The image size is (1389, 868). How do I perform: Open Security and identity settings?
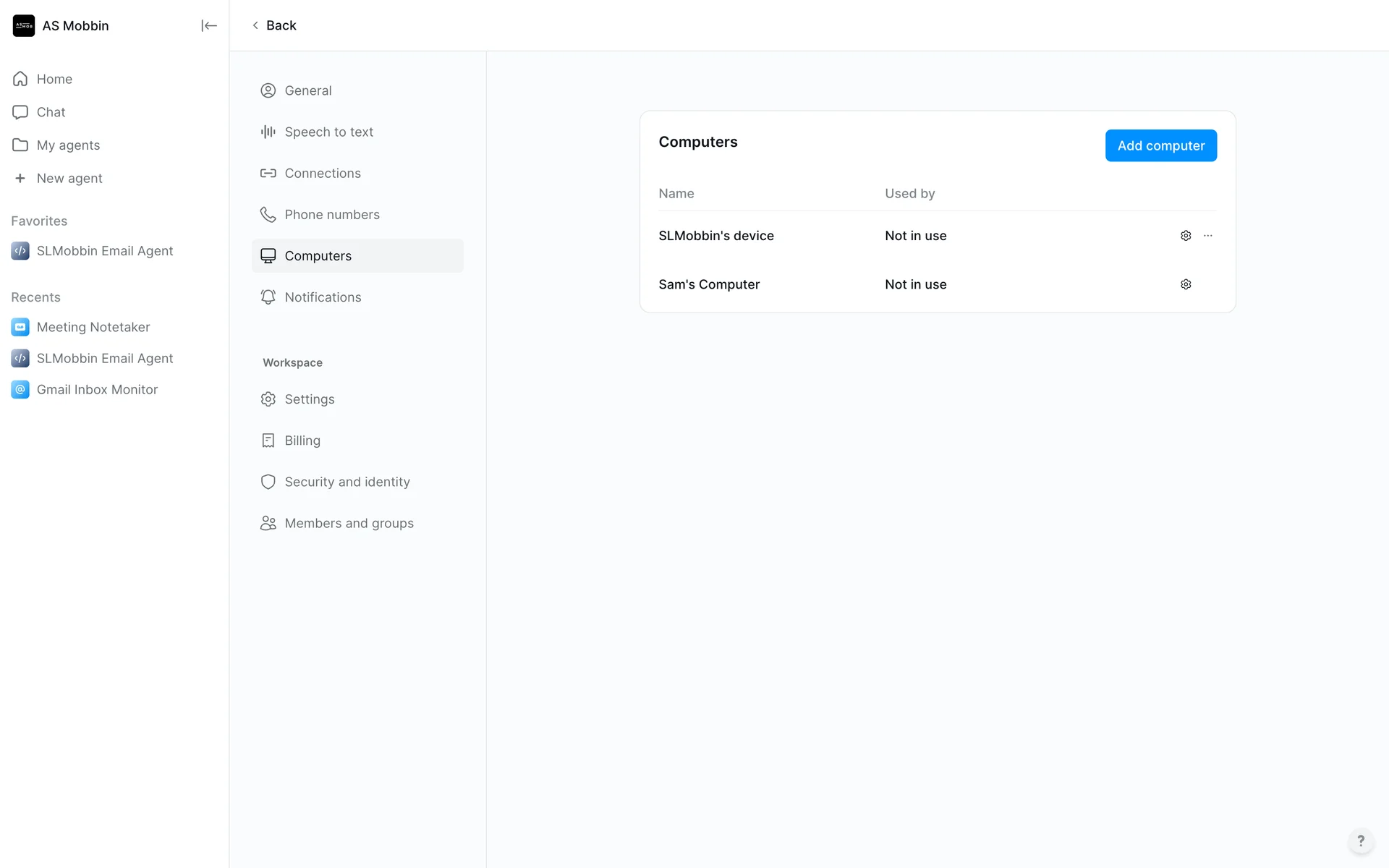(347, 482)
